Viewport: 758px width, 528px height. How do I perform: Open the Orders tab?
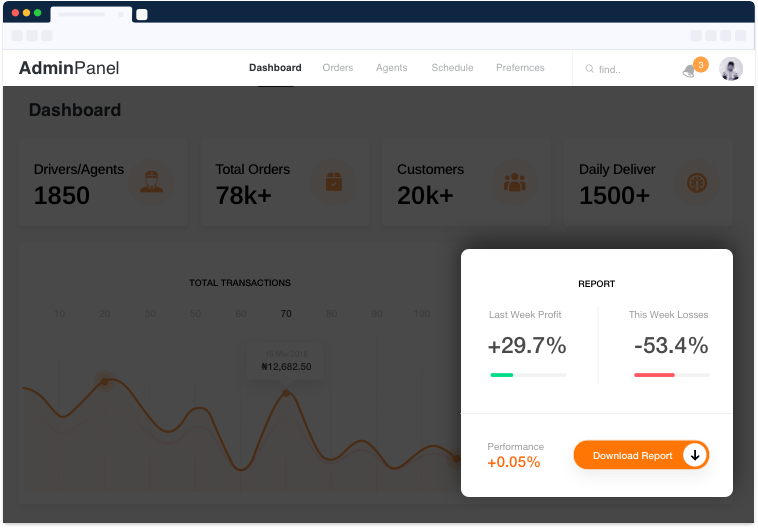point(337,68)
